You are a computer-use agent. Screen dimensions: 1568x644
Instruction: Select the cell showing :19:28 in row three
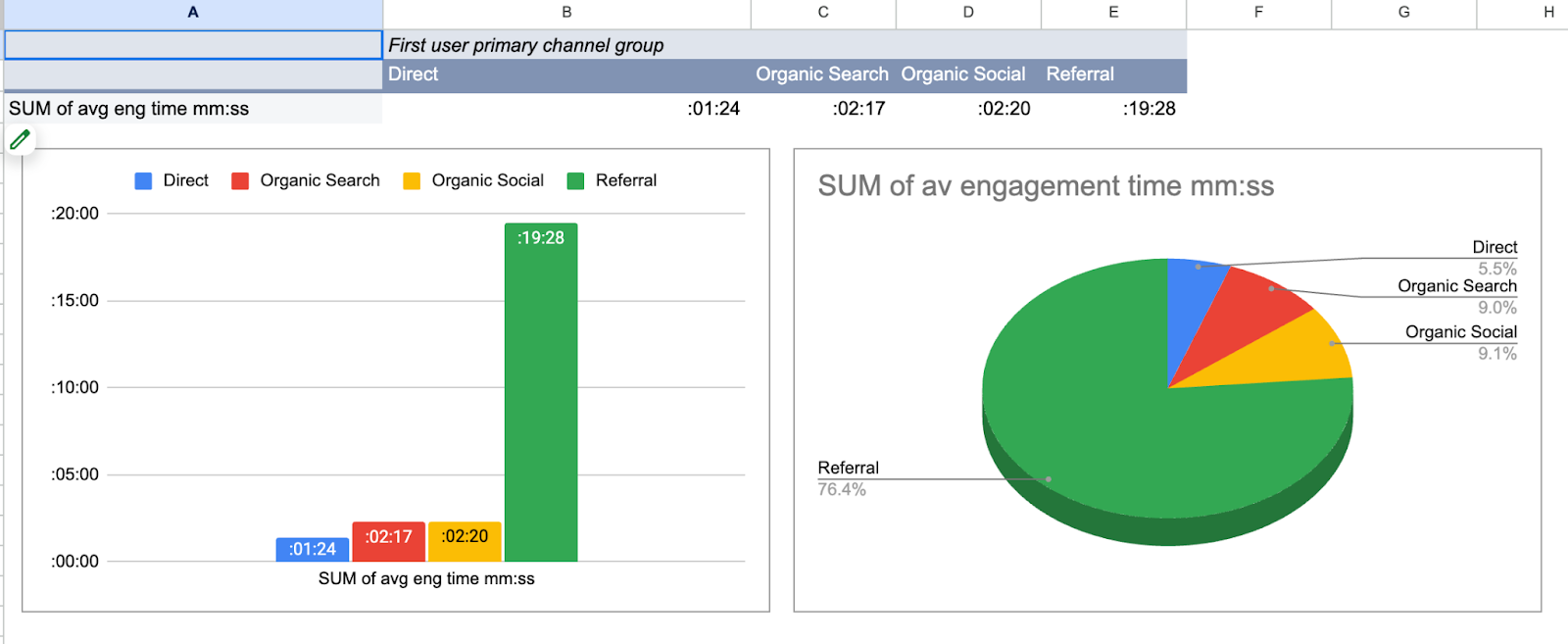[1112, 109]
